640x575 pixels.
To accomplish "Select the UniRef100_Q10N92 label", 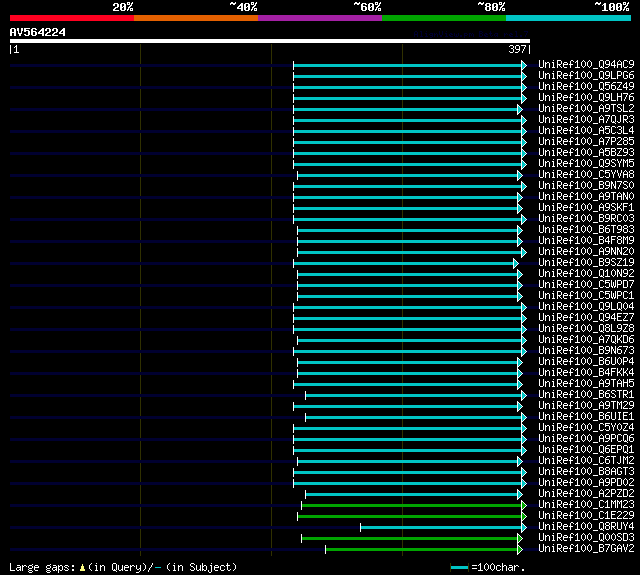I will 586,274.
